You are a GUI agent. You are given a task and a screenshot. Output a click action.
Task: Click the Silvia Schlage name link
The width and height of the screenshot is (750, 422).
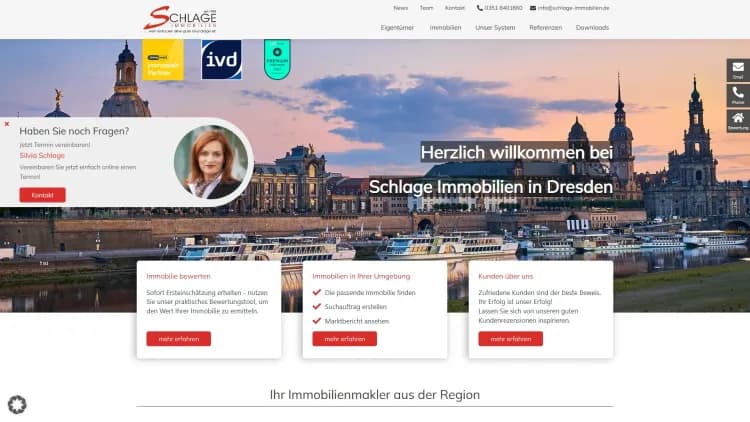point(42,155)
